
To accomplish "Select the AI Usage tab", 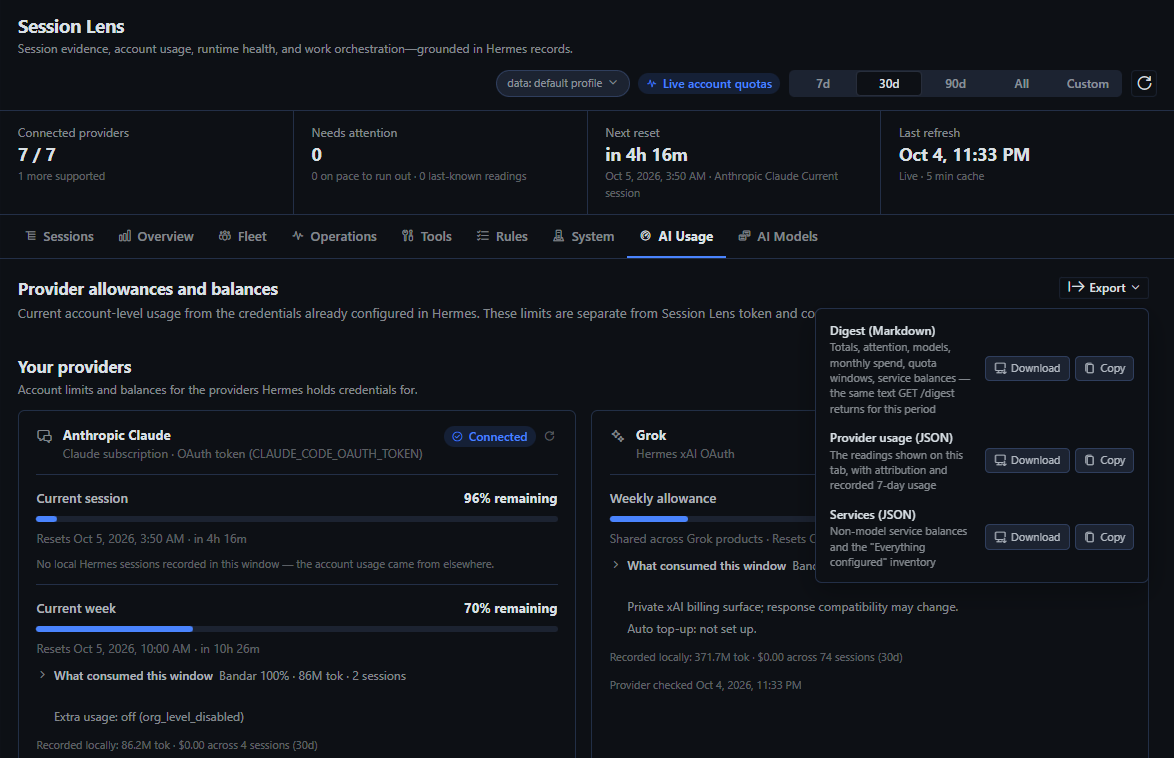I will click(676, 236).
